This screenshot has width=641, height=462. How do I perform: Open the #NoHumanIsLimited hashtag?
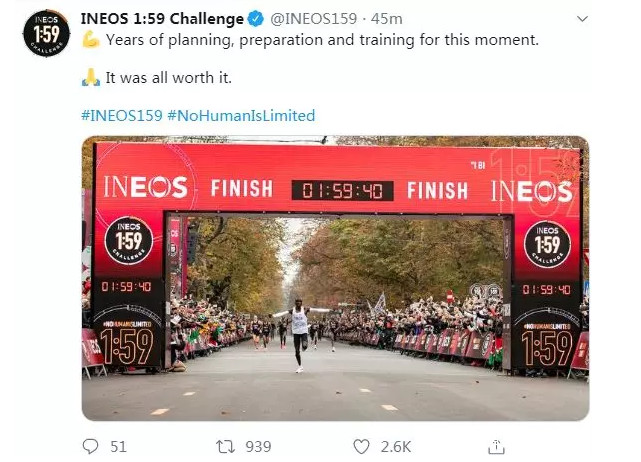click(241, 115)
